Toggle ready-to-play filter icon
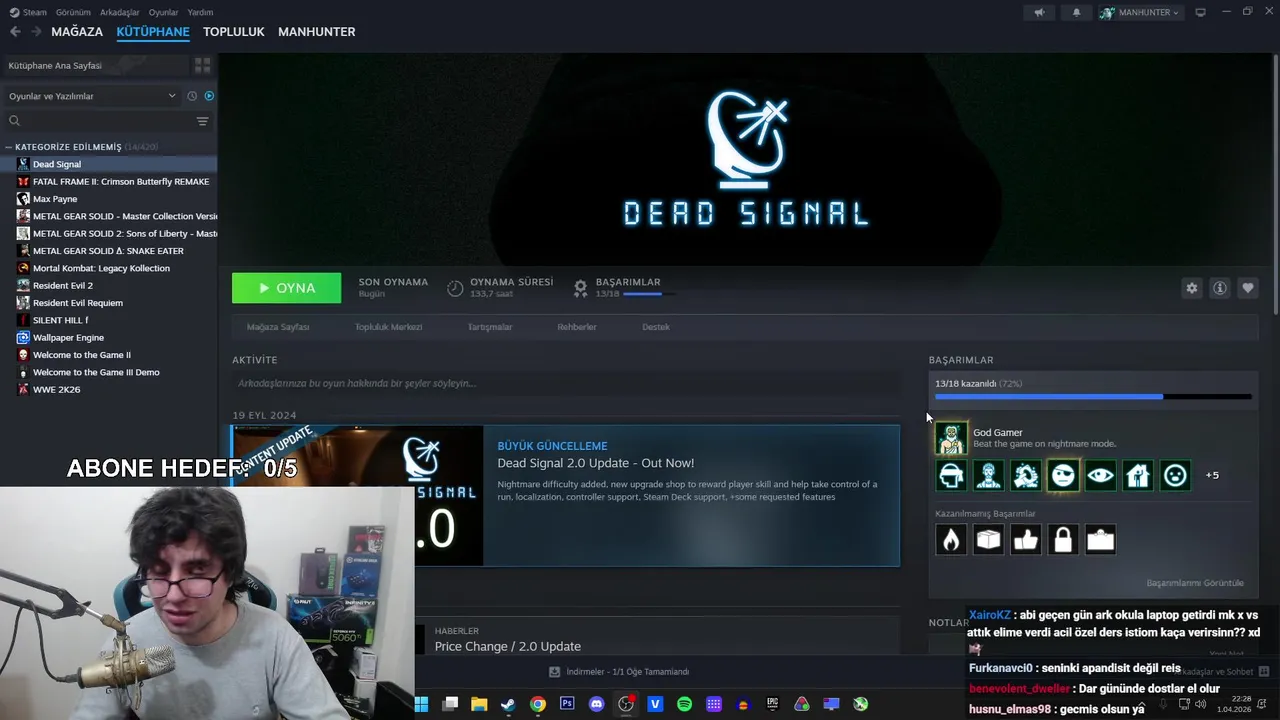Screen dimensions: 1280x720 [209, 96]
